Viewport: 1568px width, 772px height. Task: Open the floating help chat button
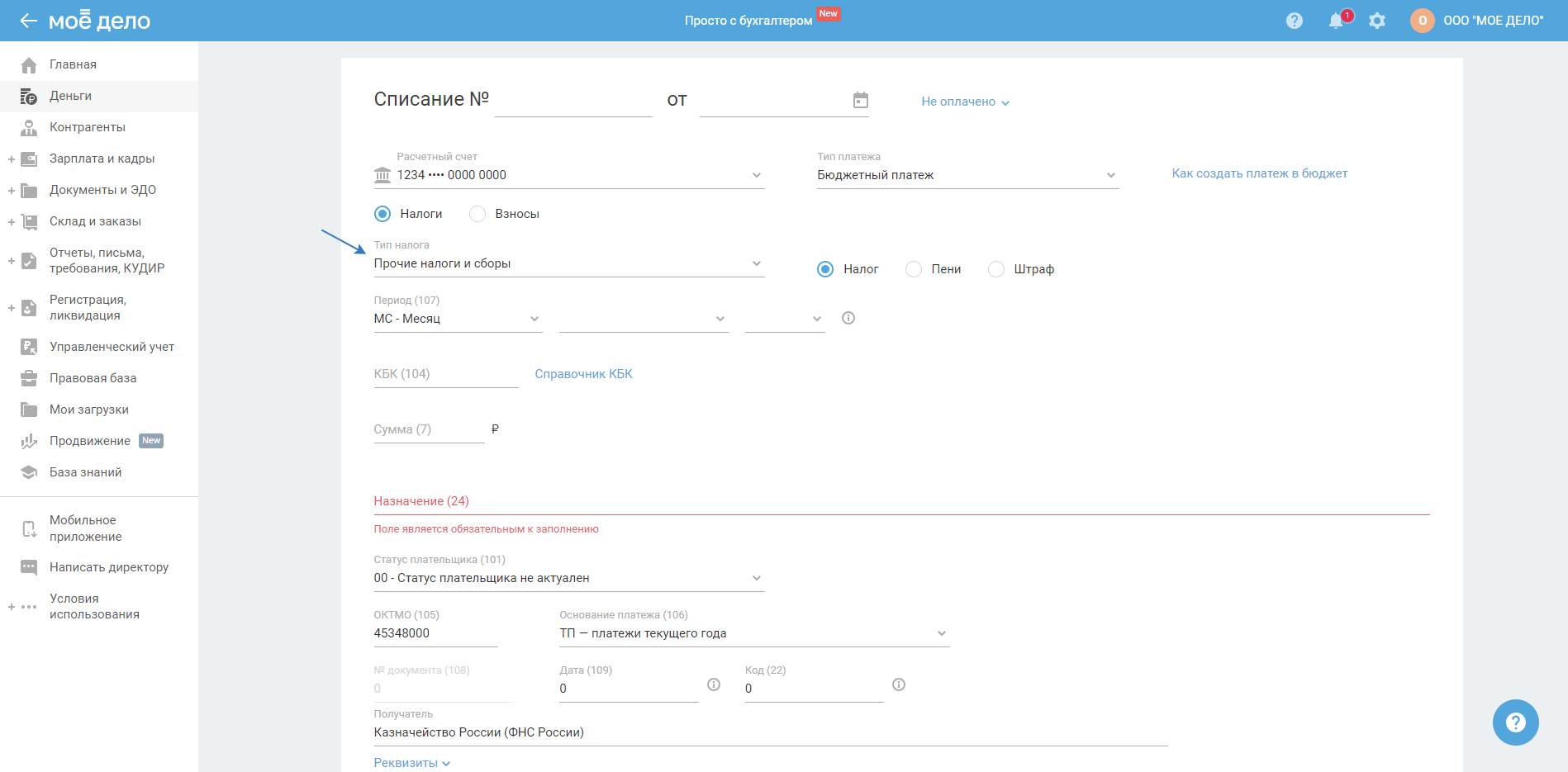click(1516, 722)
